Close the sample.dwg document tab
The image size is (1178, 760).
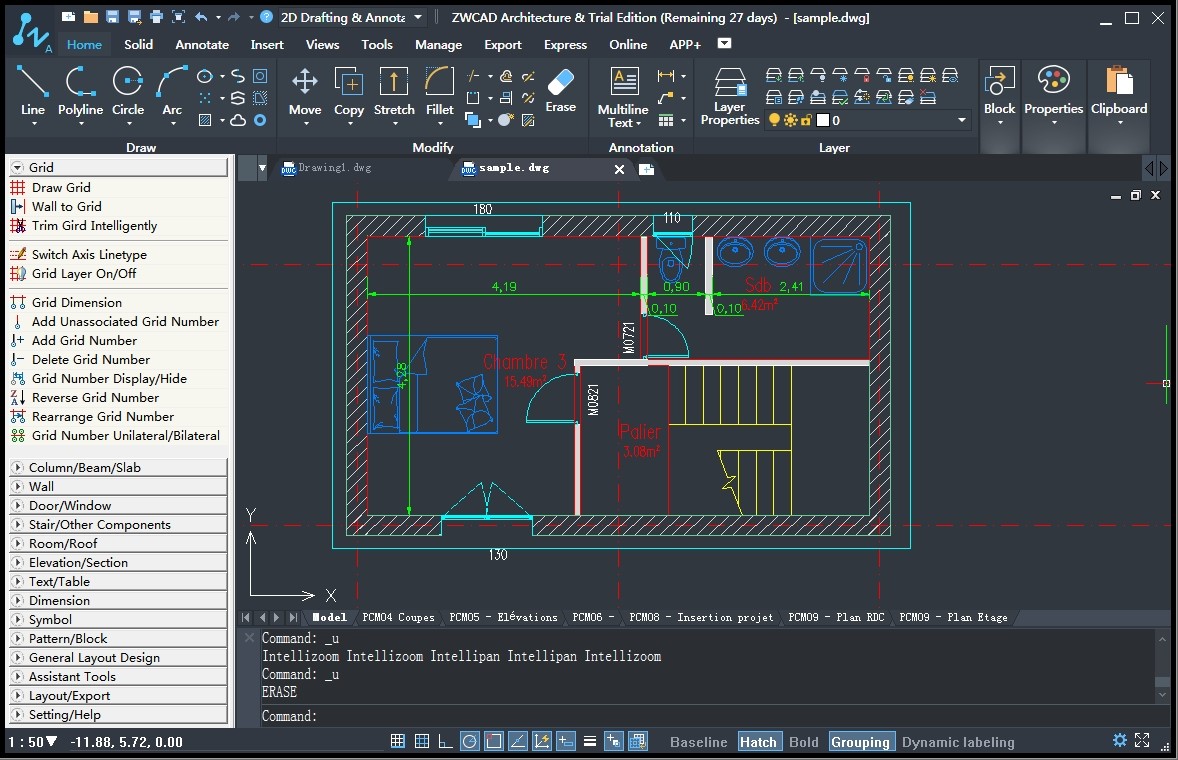(619, 169)
